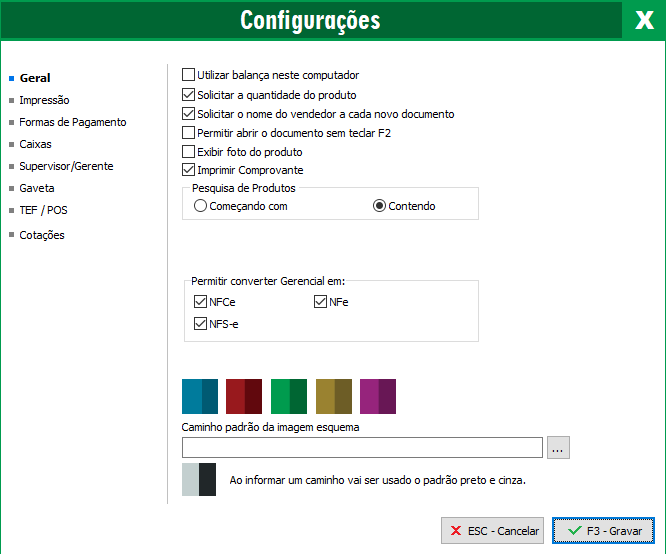The width and height of the screenshot is (666, 554).
Task: Go to Formas de Pagamento section
Action: point(72,122)
